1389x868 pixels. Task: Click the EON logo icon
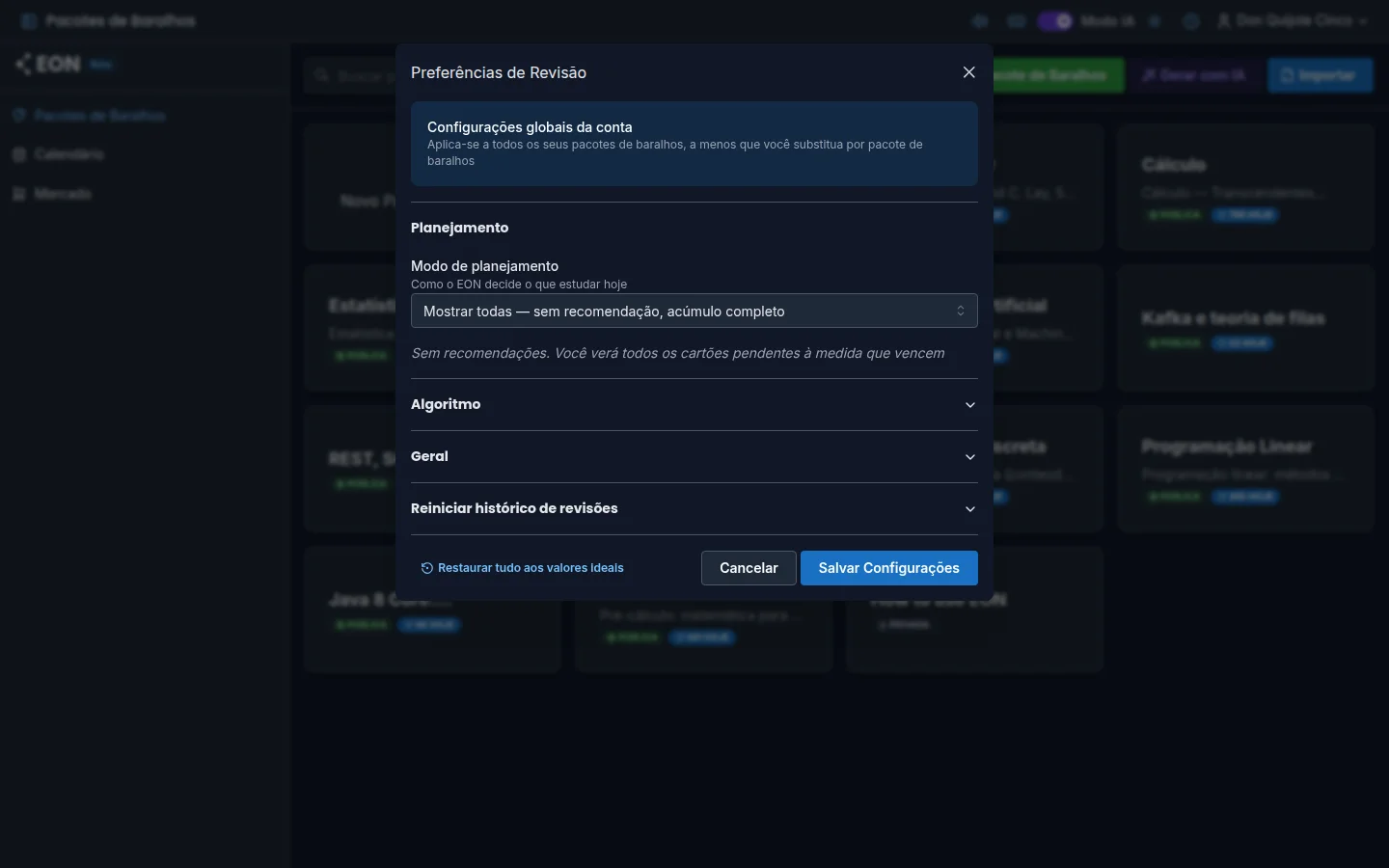[23, 64]
